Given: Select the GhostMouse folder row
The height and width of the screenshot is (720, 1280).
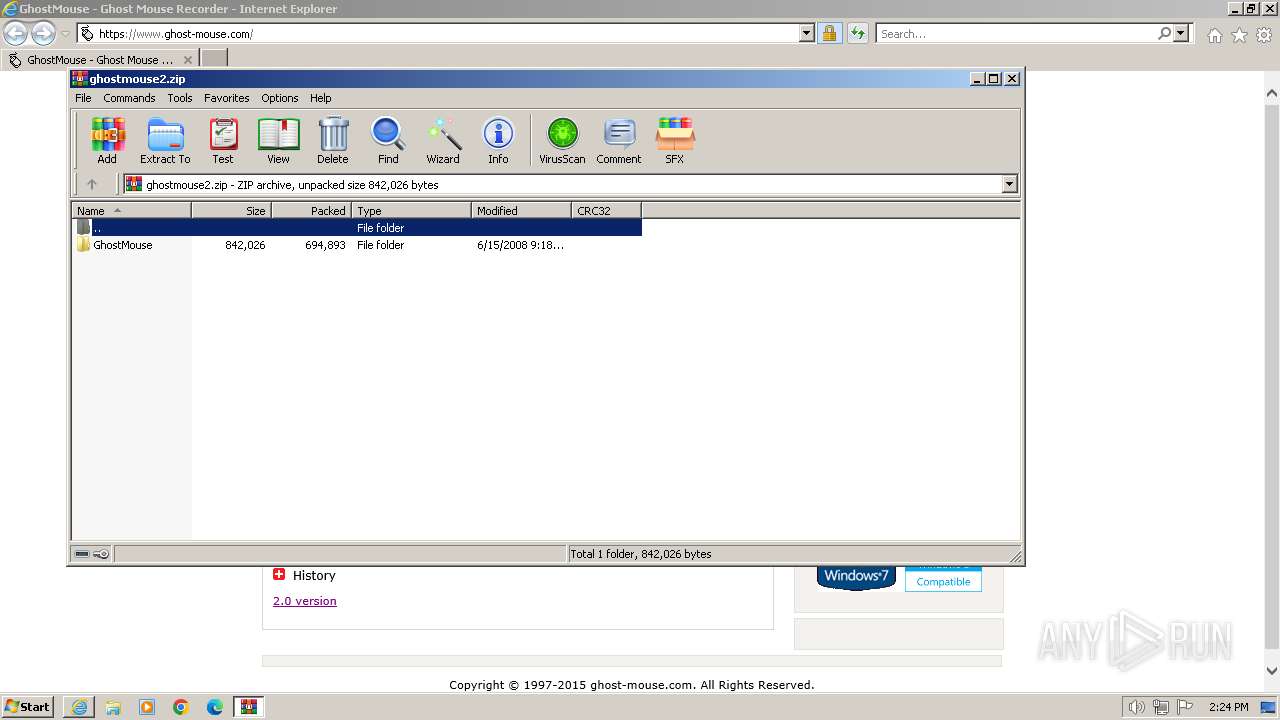Looking at the screenshot, I should (x=357, y=245).
